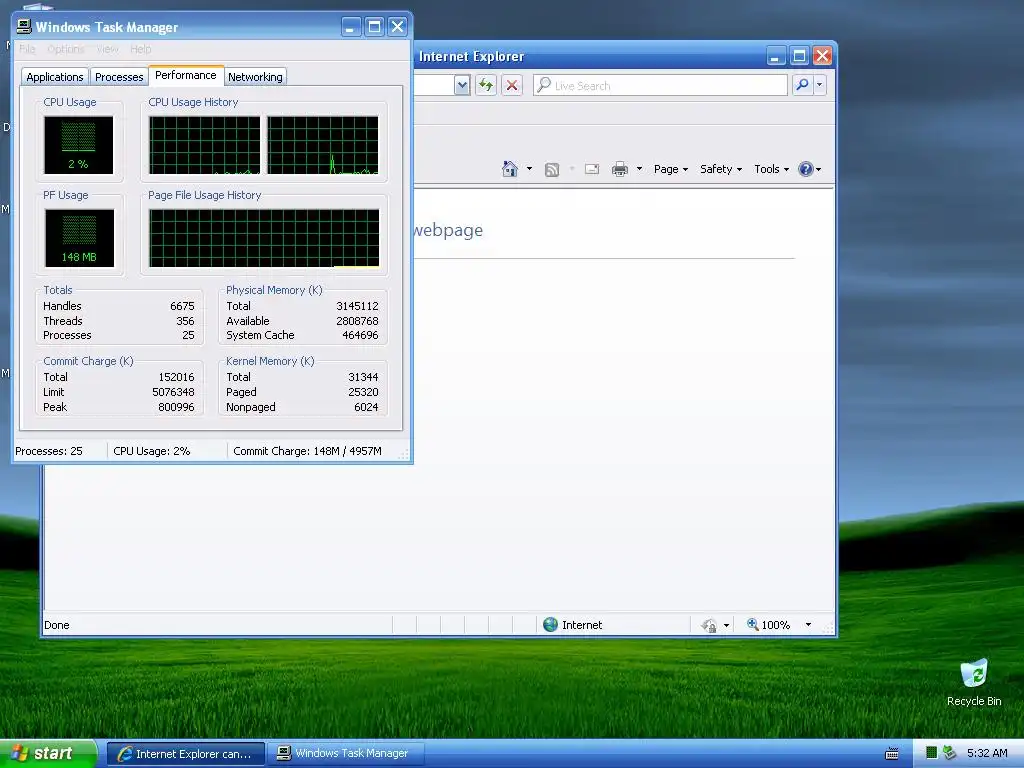This screenshot has width=1024, height=768.
Task: Click the Threads value 356
Action: tap(185, 321)
